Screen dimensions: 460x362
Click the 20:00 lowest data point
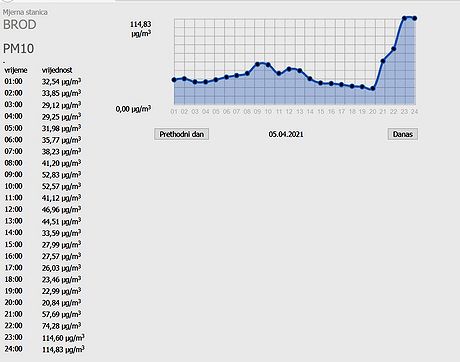pyautogui.click(x=373, y=89)
